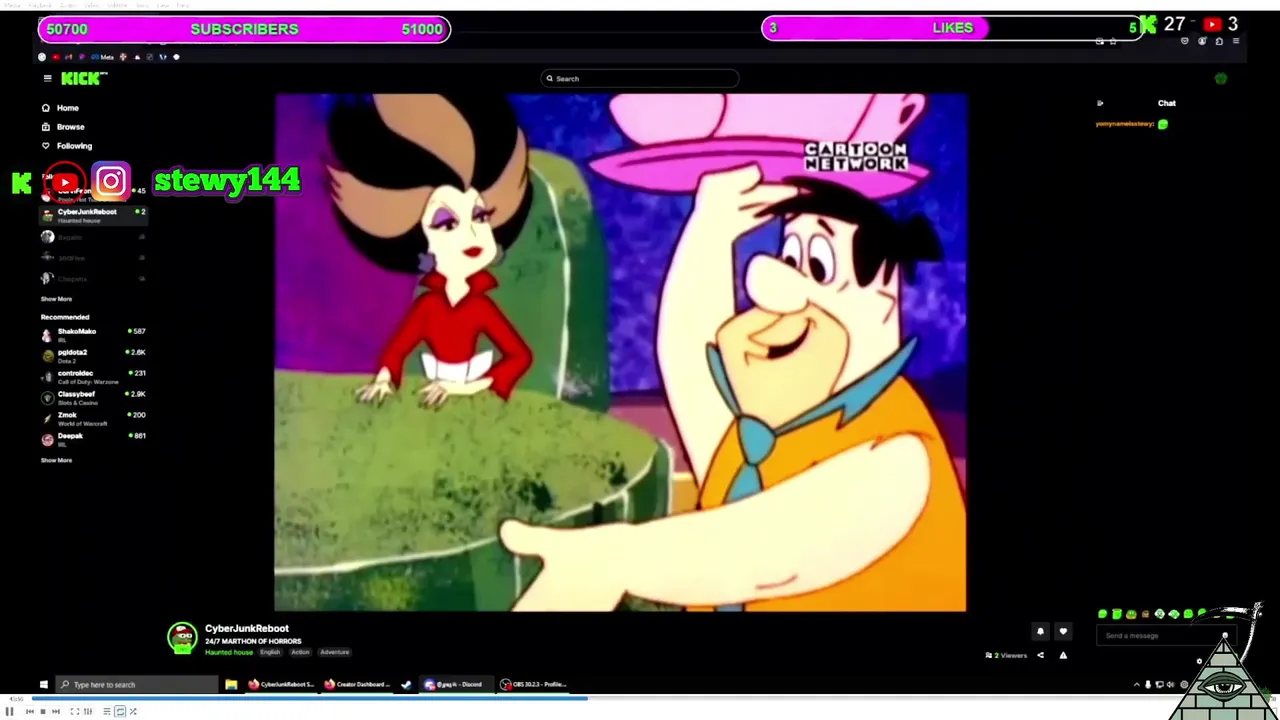Switch to the CyberJunkReboot Firefox taskbar window
This screenshot has height=720, width=1280.
[281, 684]
